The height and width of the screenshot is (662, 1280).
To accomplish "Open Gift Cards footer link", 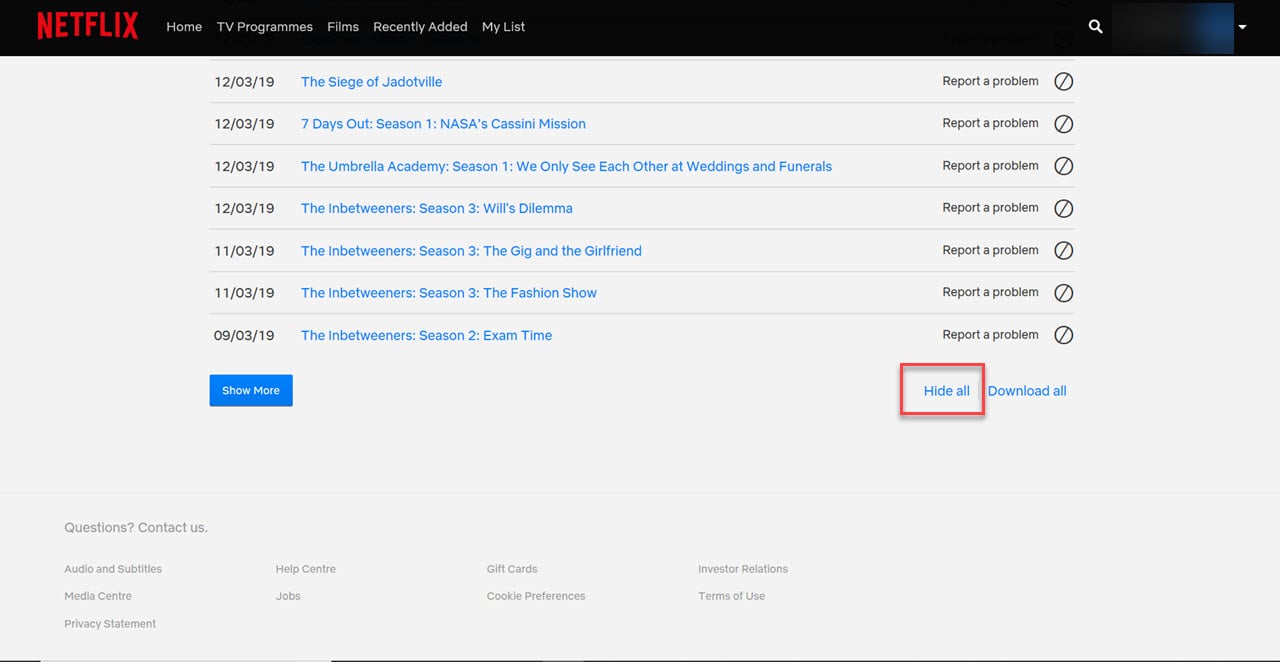I will (x=512, y=569).
